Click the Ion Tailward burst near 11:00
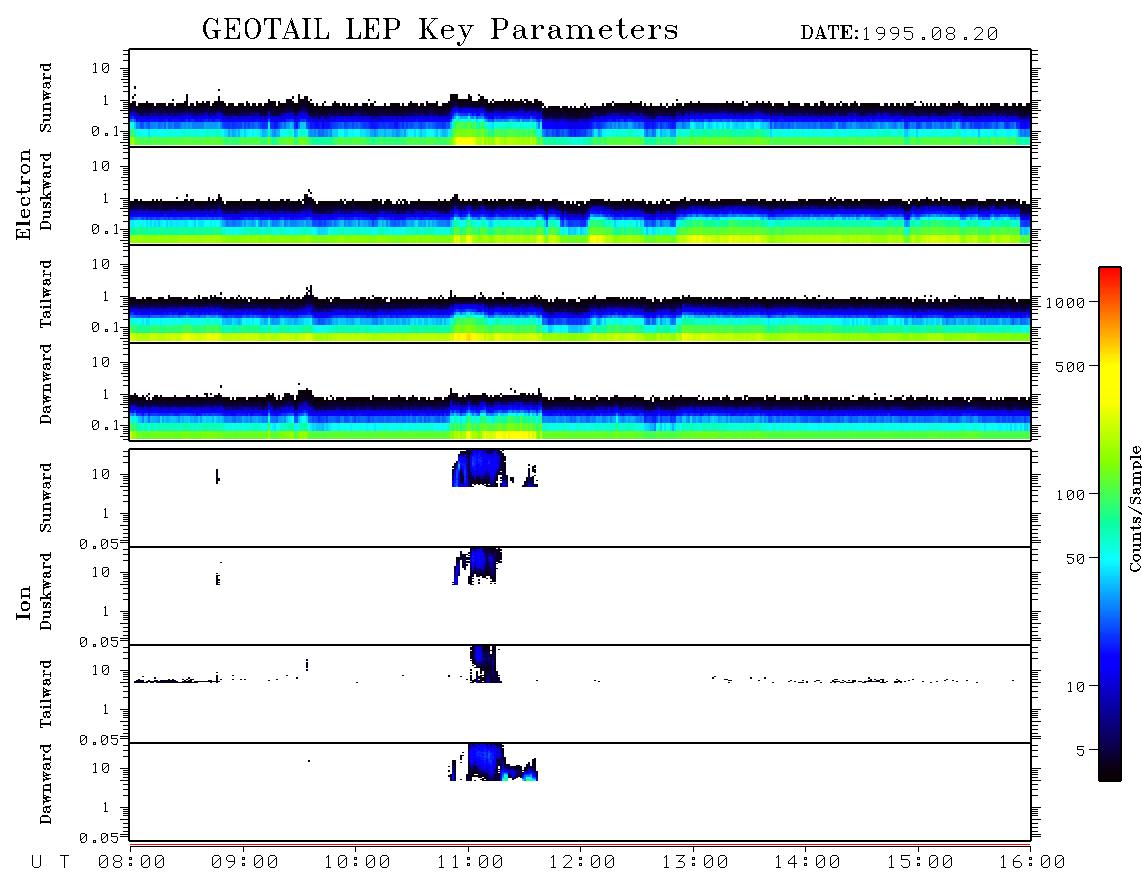Image resolution: width=1142 pixels, height=880 pixels. 484,663
